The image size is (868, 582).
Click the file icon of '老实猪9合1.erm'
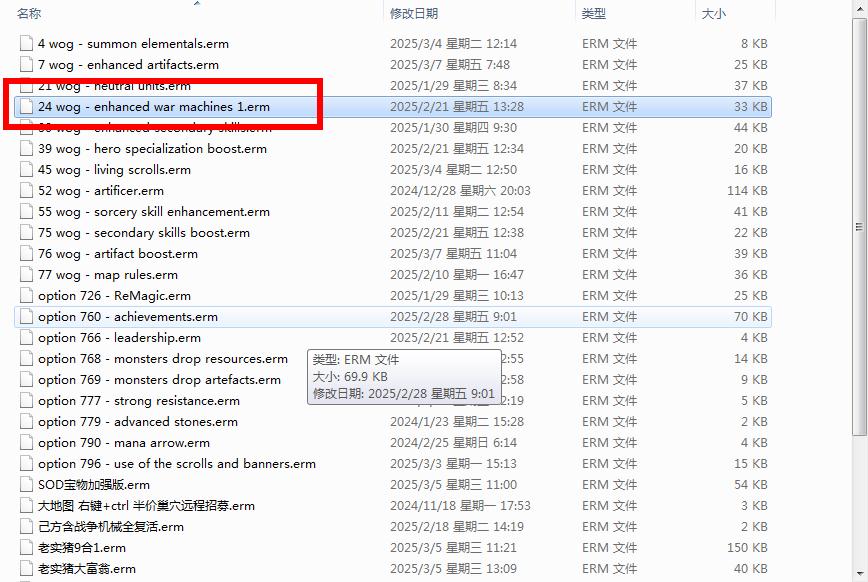(x=26, y=548)
